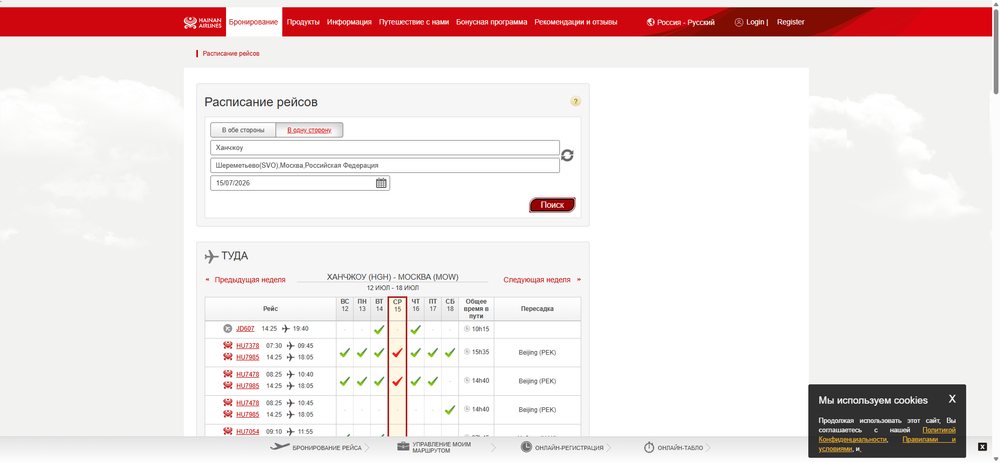Click the globe icon beside Россия - Русский

(651, 22)
